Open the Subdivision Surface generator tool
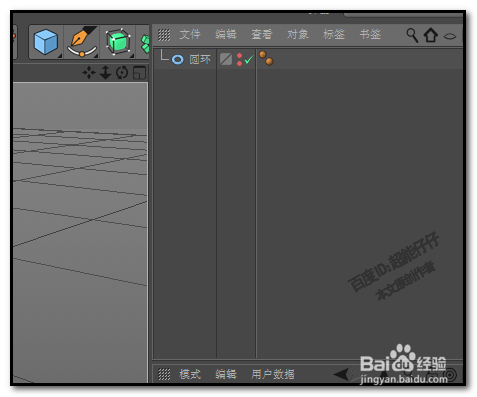The width and height of the screenshot is (477, 397). click(x=118, y=42)
